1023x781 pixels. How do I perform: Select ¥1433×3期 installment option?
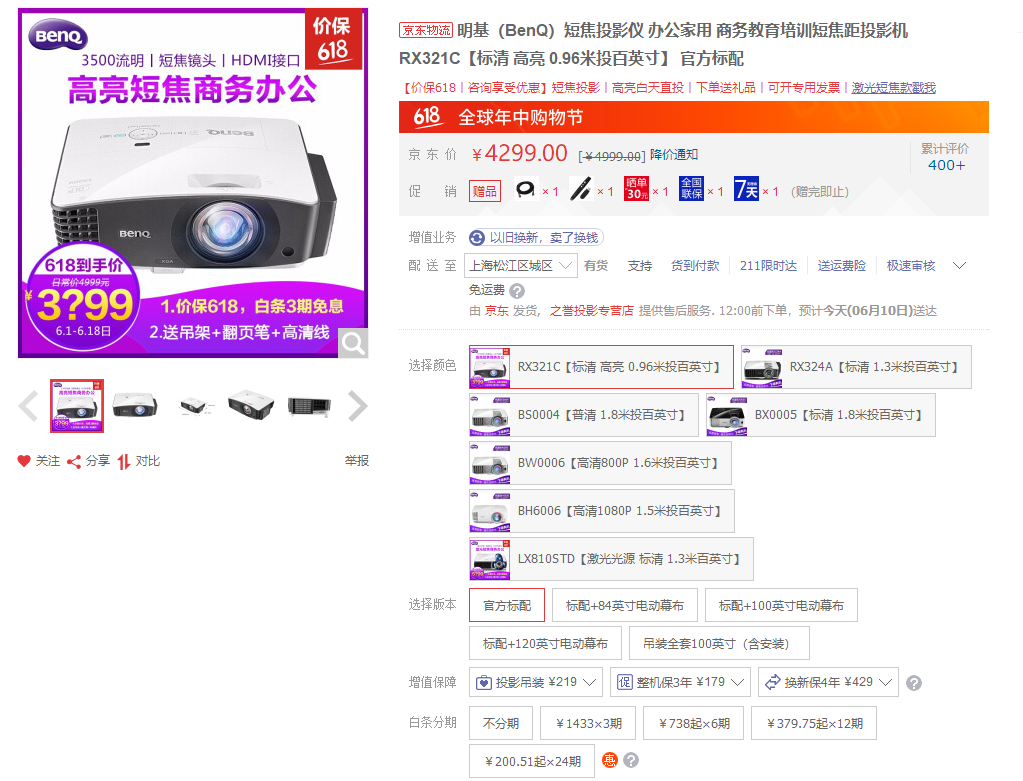click(x=588, y=723)
